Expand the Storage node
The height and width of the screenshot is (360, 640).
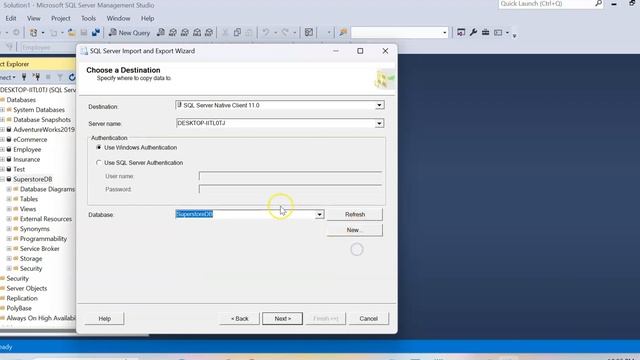(9, 259)
